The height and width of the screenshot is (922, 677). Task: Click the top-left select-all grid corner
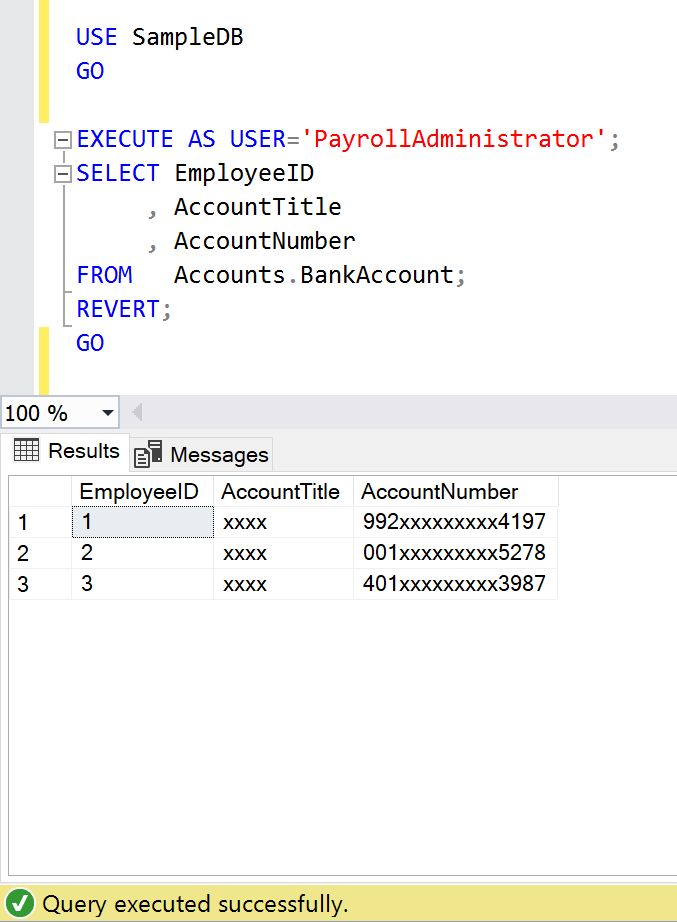(39, 492)
